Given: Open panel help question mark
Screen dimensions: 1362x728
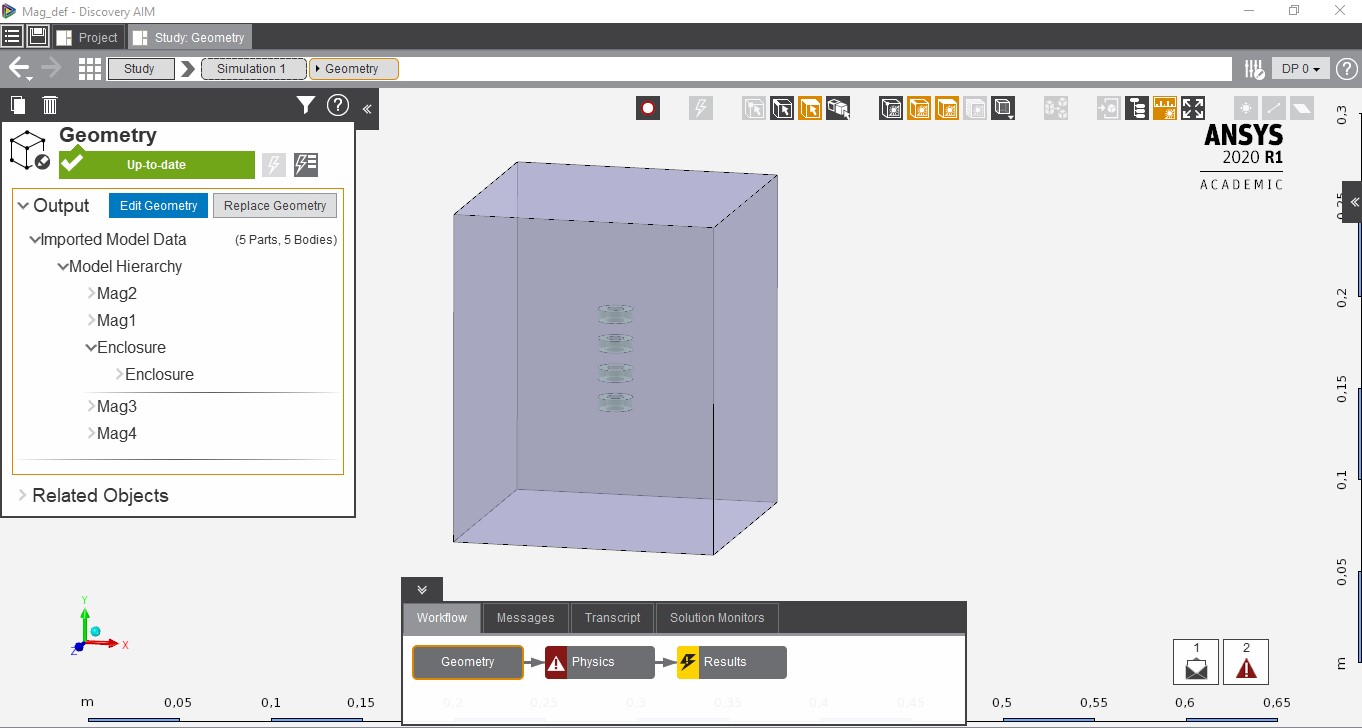Looking at the screenshot, I should [338, 105].
